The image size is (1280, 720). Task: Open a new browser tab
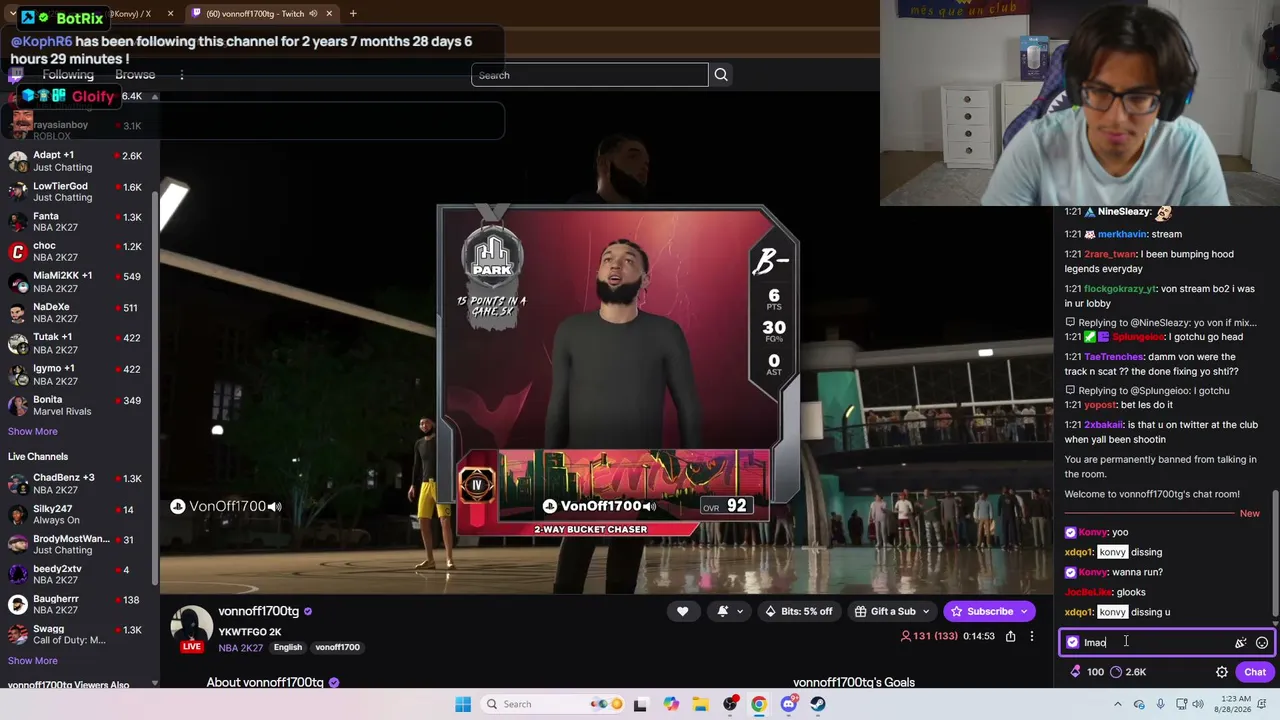[353, 14]
